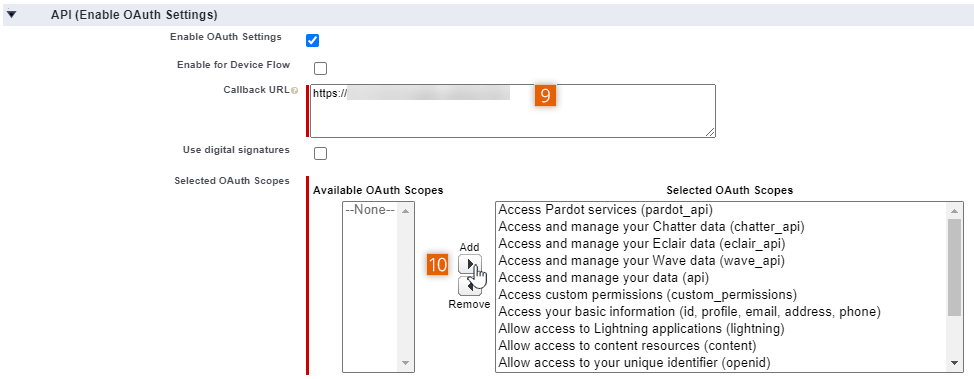Click the Available Scopes scroll down arrow

point(406,363)
